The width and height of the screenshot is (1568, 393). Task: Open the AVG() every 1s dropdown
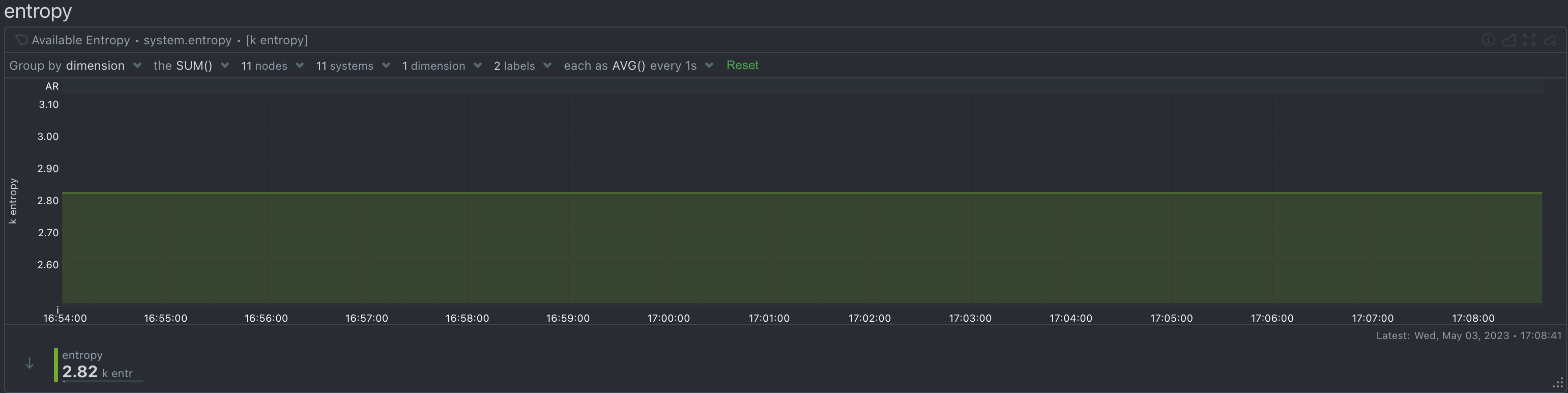tap(638, 66)
